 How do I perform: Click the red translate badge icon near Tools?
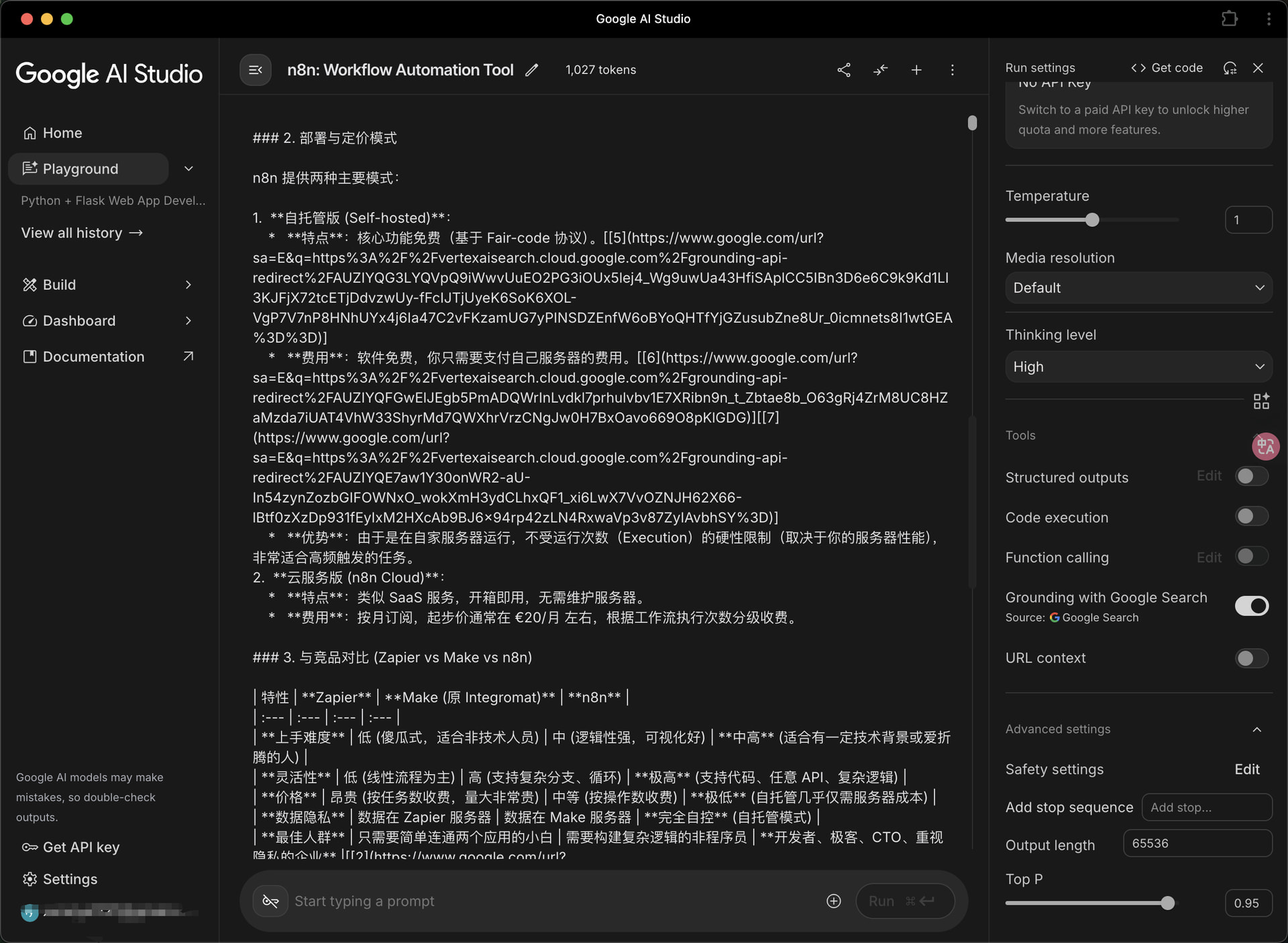pyautogui.click(x=1266, y=446)
